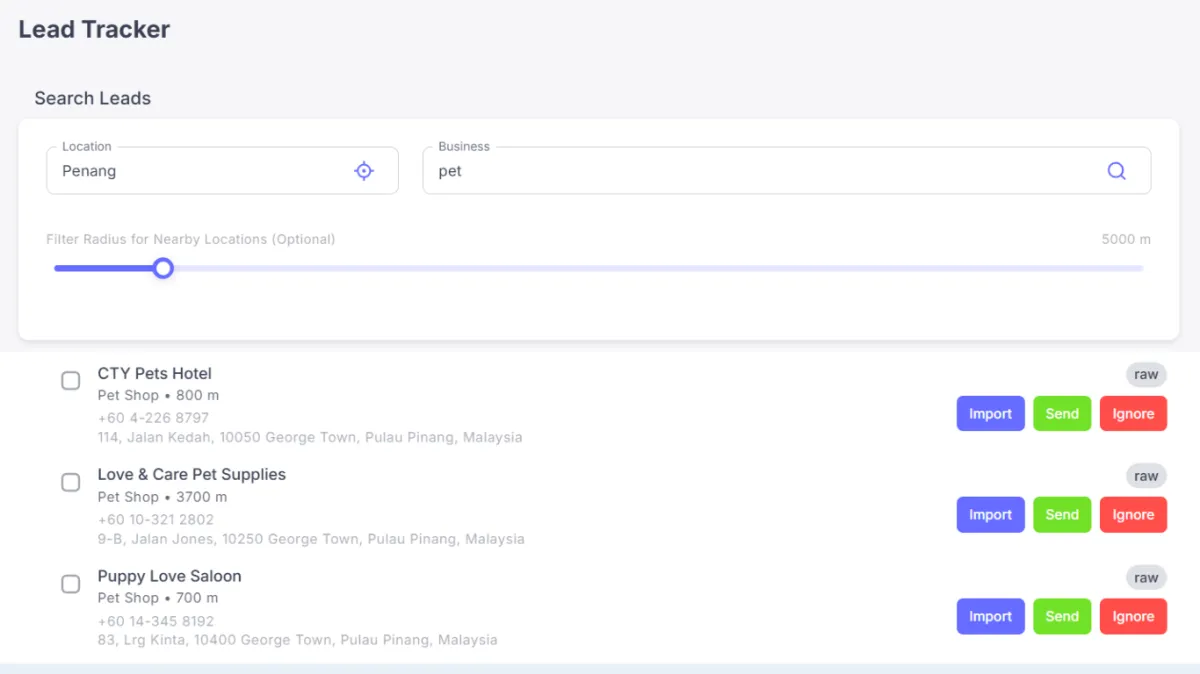Screen dimensions: 1200x674
Task: Click the raw status badge for CTY Pets Hotel
Action: (x=1146, y=375)
